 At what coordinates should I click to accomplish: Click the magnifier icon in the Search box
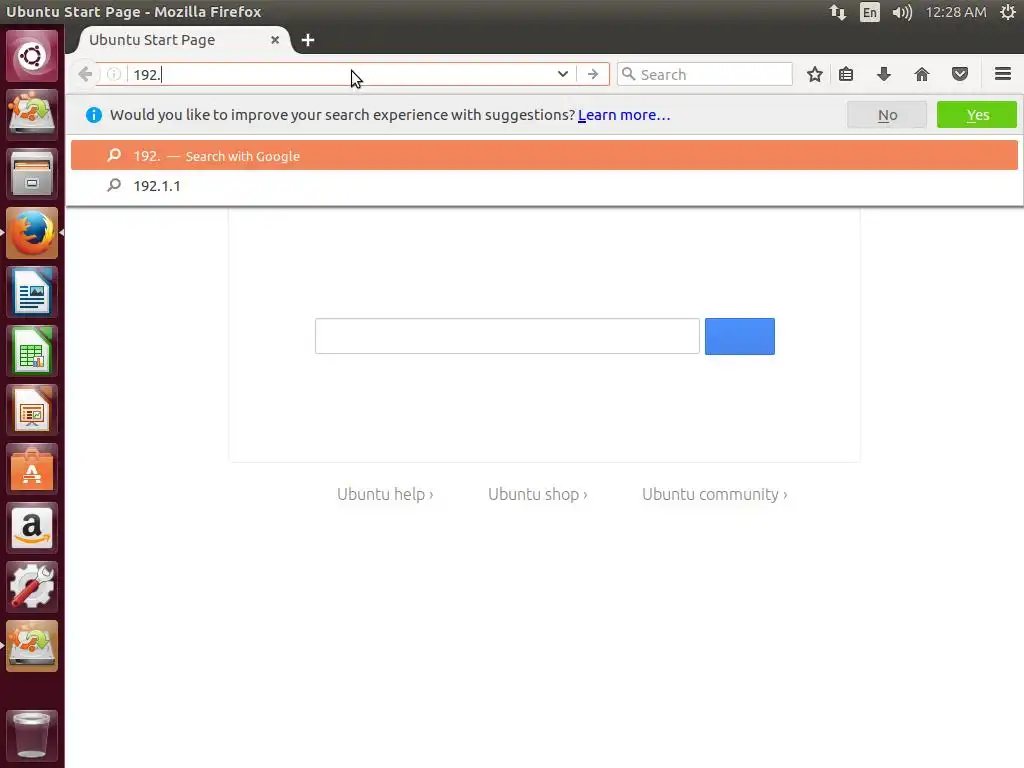point(628,74)
